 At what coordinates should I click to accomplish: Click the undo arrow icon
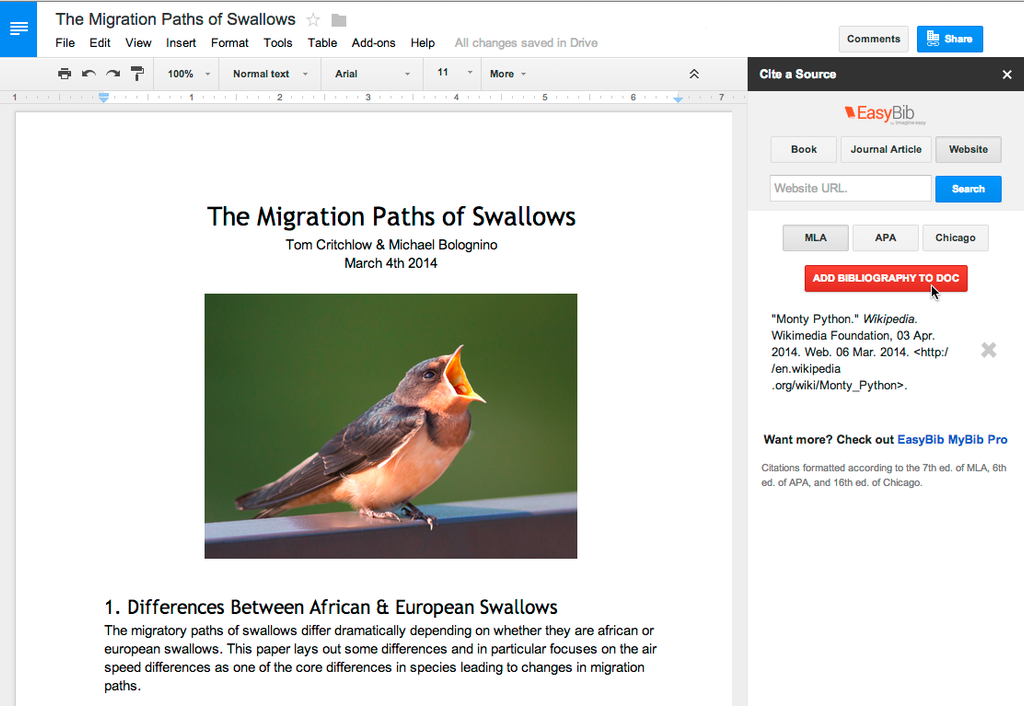click(89, 74)
